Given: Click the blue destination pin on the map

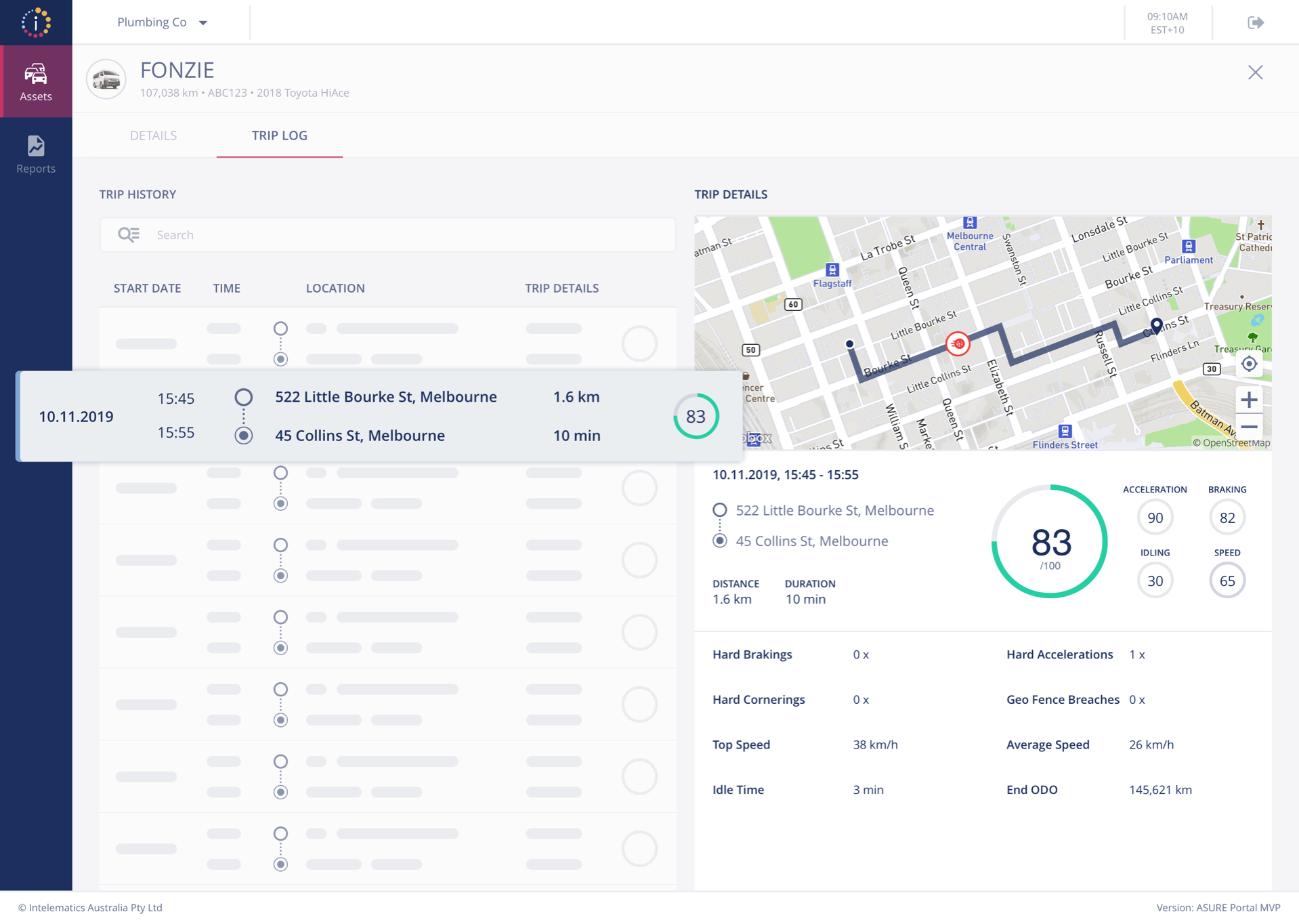Looking at the screenshot, I should point(1157,326).
